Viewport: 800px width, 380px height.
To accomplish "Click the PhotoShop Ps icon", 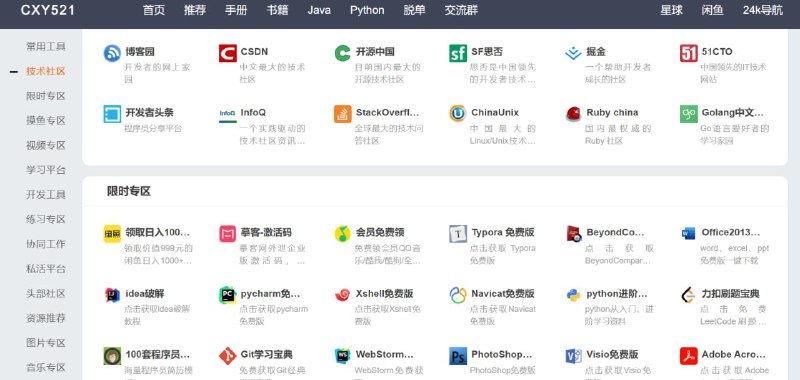I will [x=458, y=356].
